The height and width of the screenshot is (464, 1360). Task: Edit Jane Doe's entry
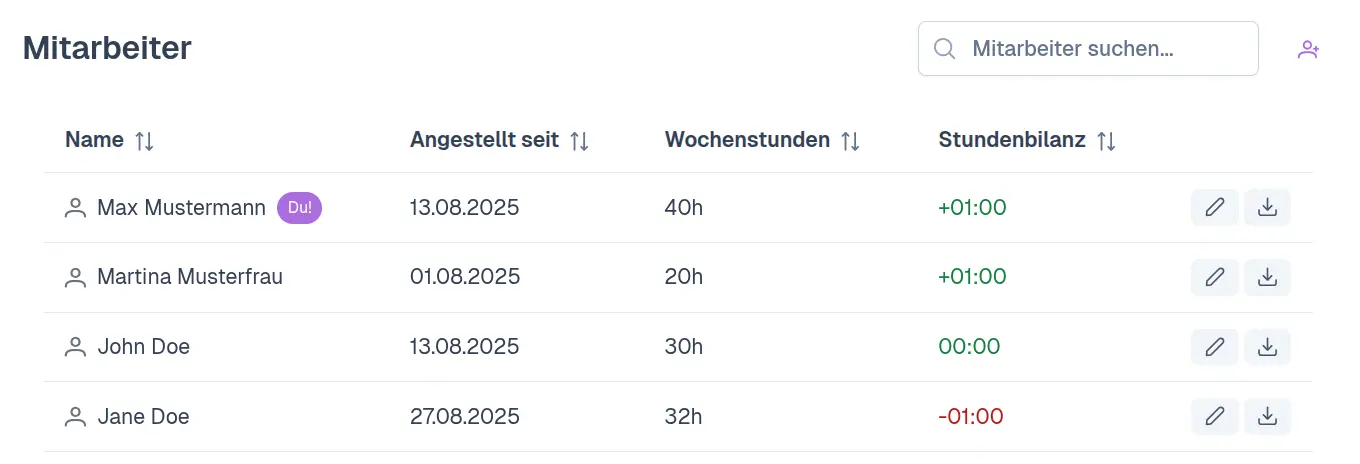[x=1215, y=416]
